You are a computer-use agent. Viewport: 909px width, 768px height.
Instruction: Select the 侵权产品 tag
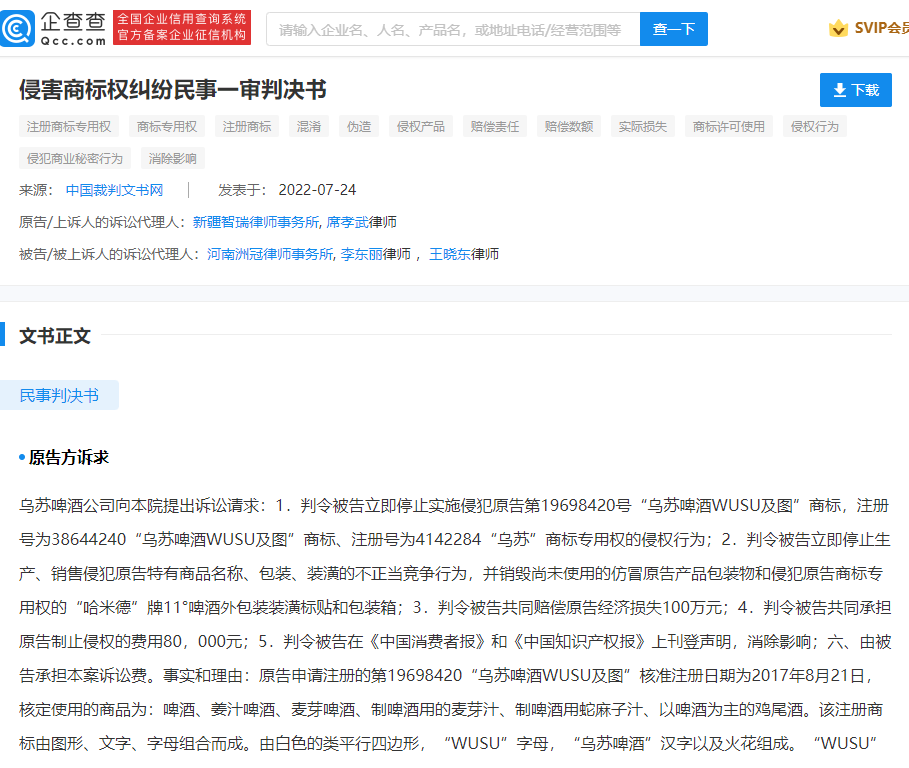[421, 126]
